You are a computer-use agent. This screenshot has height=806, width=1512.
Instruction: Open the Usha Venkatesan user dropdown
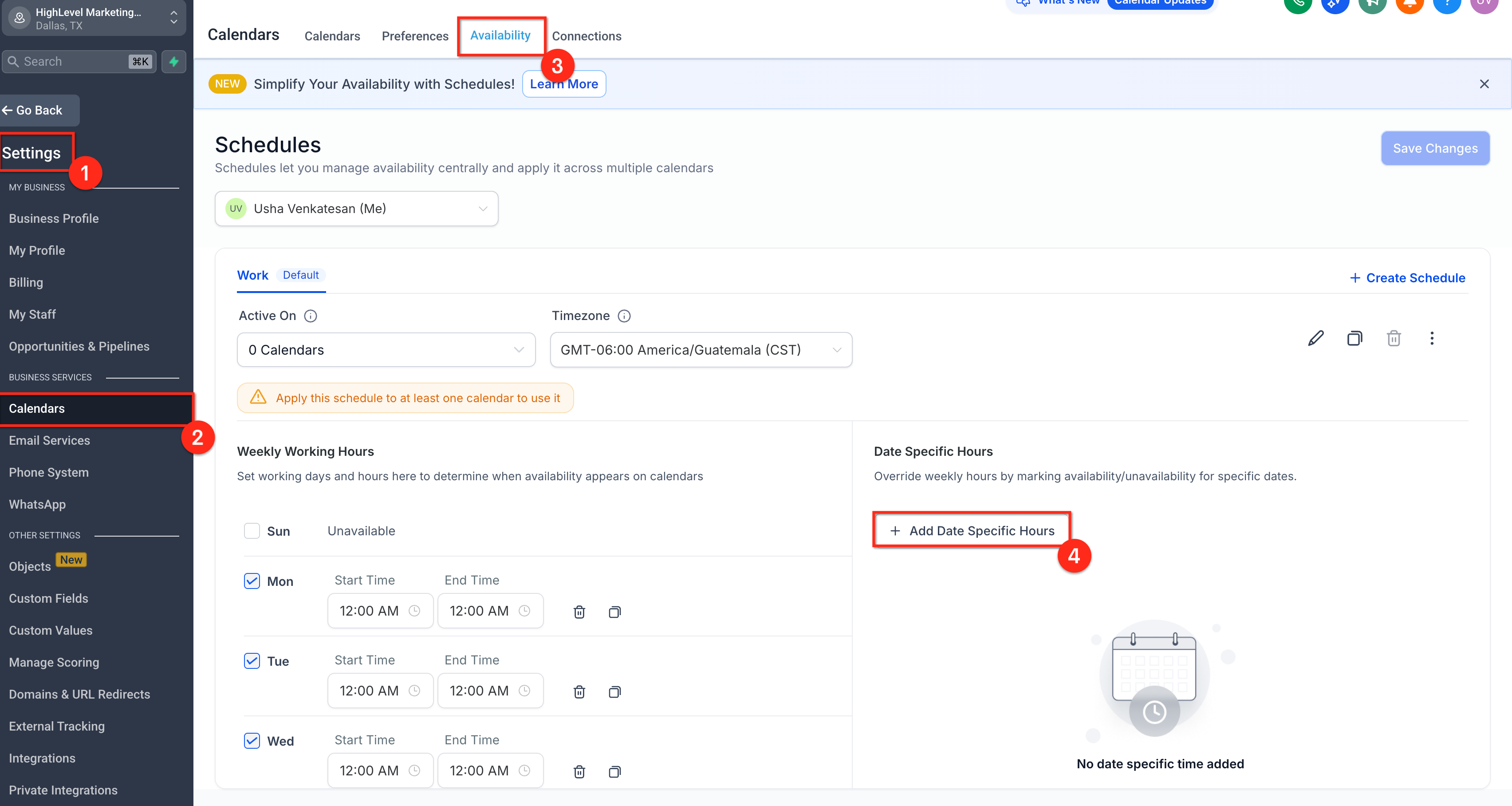coord(356,209)
